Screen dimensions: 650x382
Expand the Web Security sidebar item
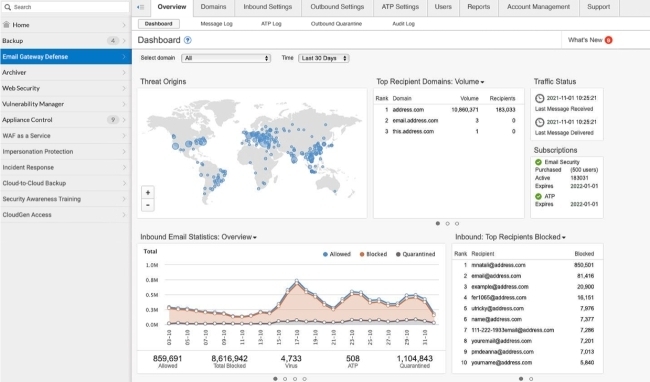pyautogui.click(x=66, y=88)
